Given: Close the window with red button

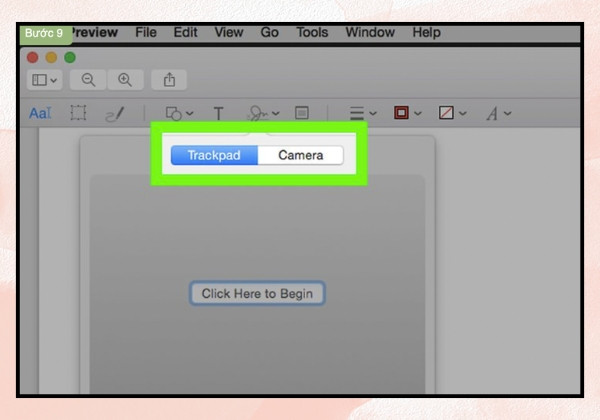Looking at the screenshot, I should point(33,57).
